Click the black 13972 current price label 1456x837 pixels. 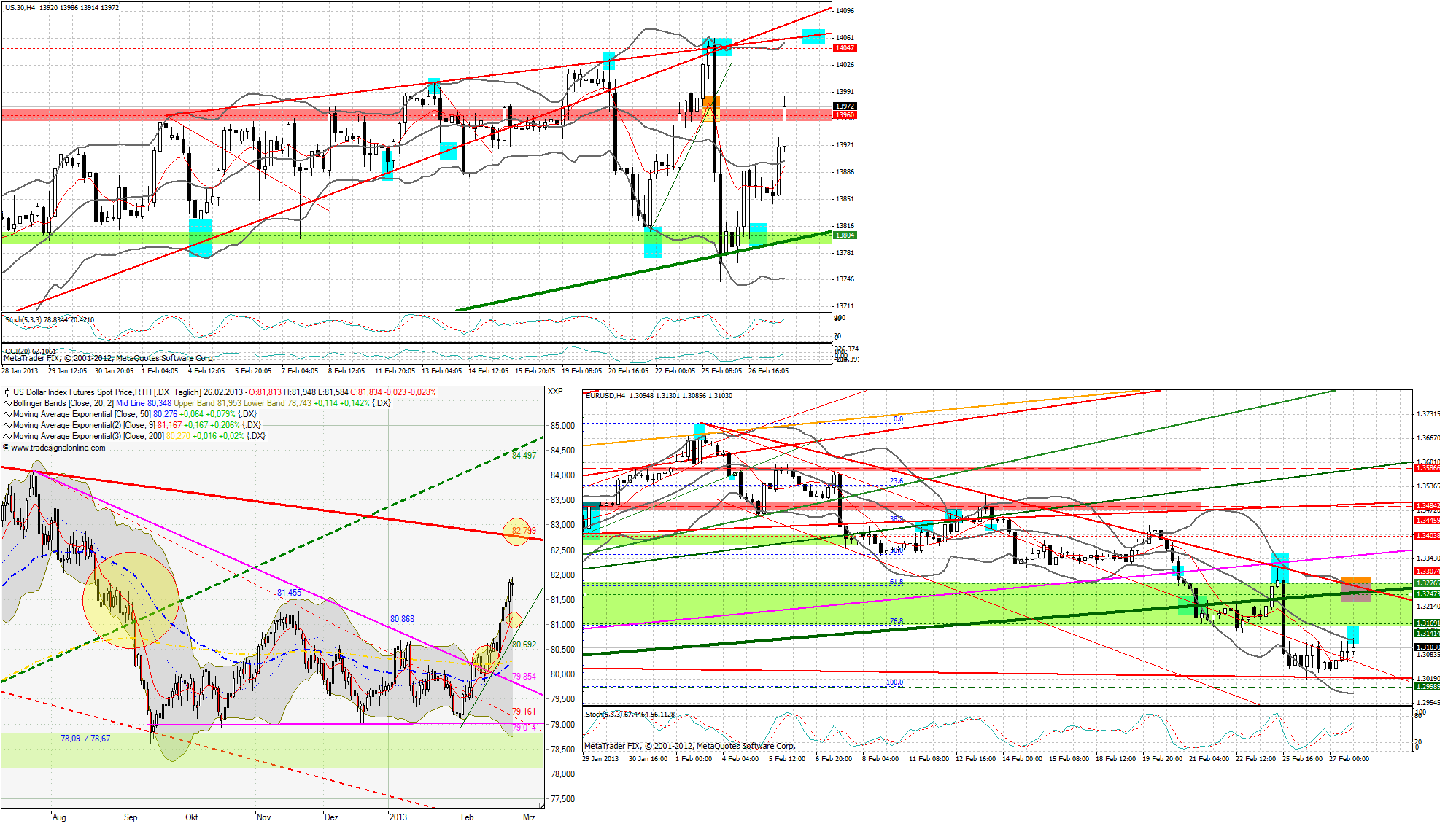pyautogui.click(x=845, y=106)
